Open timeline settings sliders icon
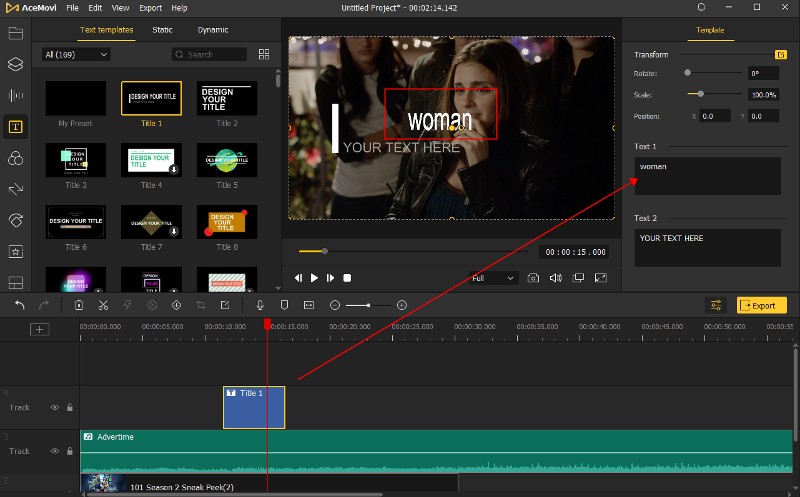Viewport: 800px width, 497px height. [x=716, y=305]
